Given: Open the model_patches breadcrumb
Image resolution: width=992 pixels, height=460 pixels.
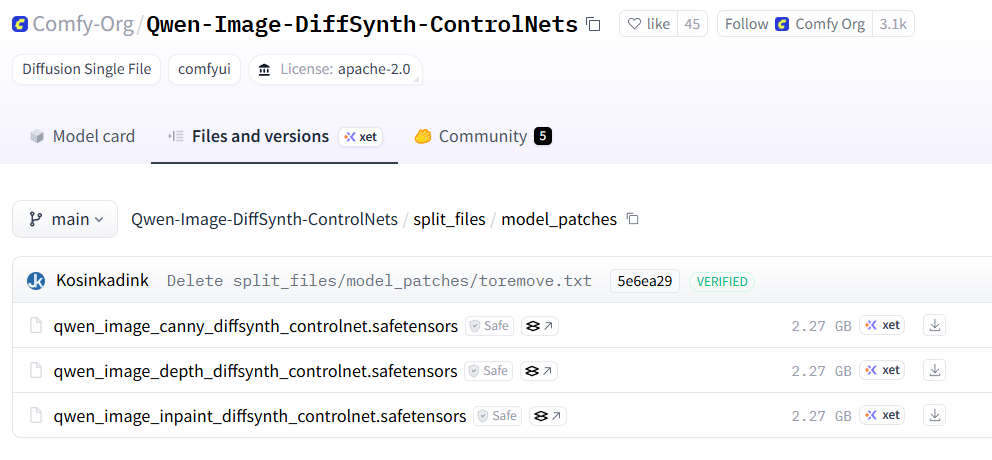Looking at the screenshot, I should coord(559,220).
